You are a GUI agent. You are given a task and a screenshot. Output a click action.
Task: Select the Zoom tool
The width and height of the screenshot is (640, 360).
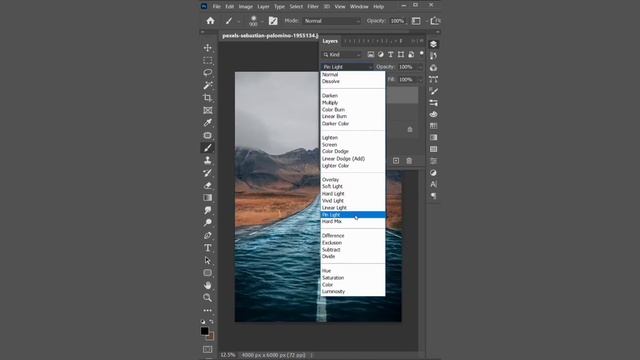coord(207,298)
